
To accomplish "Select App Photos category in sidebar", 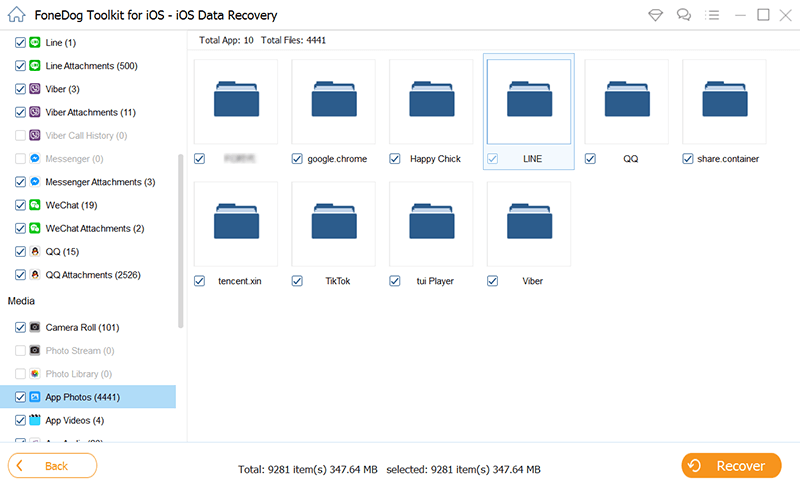I will click(x=82, y=397).
